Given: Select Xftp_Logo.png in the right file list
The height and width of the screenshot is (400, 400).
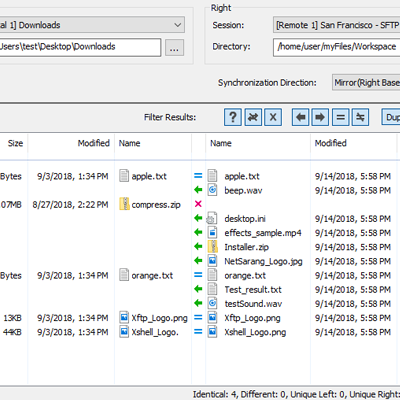Looking at the screenshot, I should pyautogui.click(x=252, y=318).
